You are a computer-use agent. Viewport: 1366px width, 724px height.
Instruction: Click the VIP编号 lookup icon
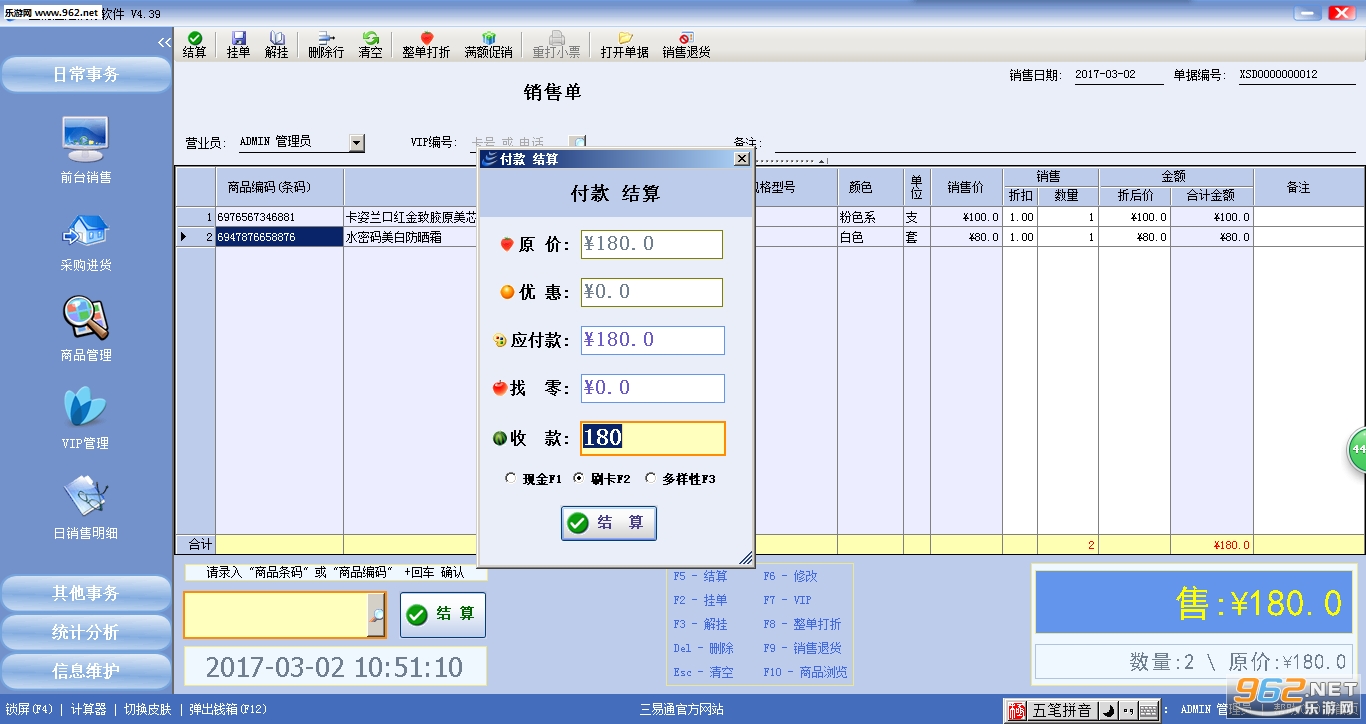(578, 142)
